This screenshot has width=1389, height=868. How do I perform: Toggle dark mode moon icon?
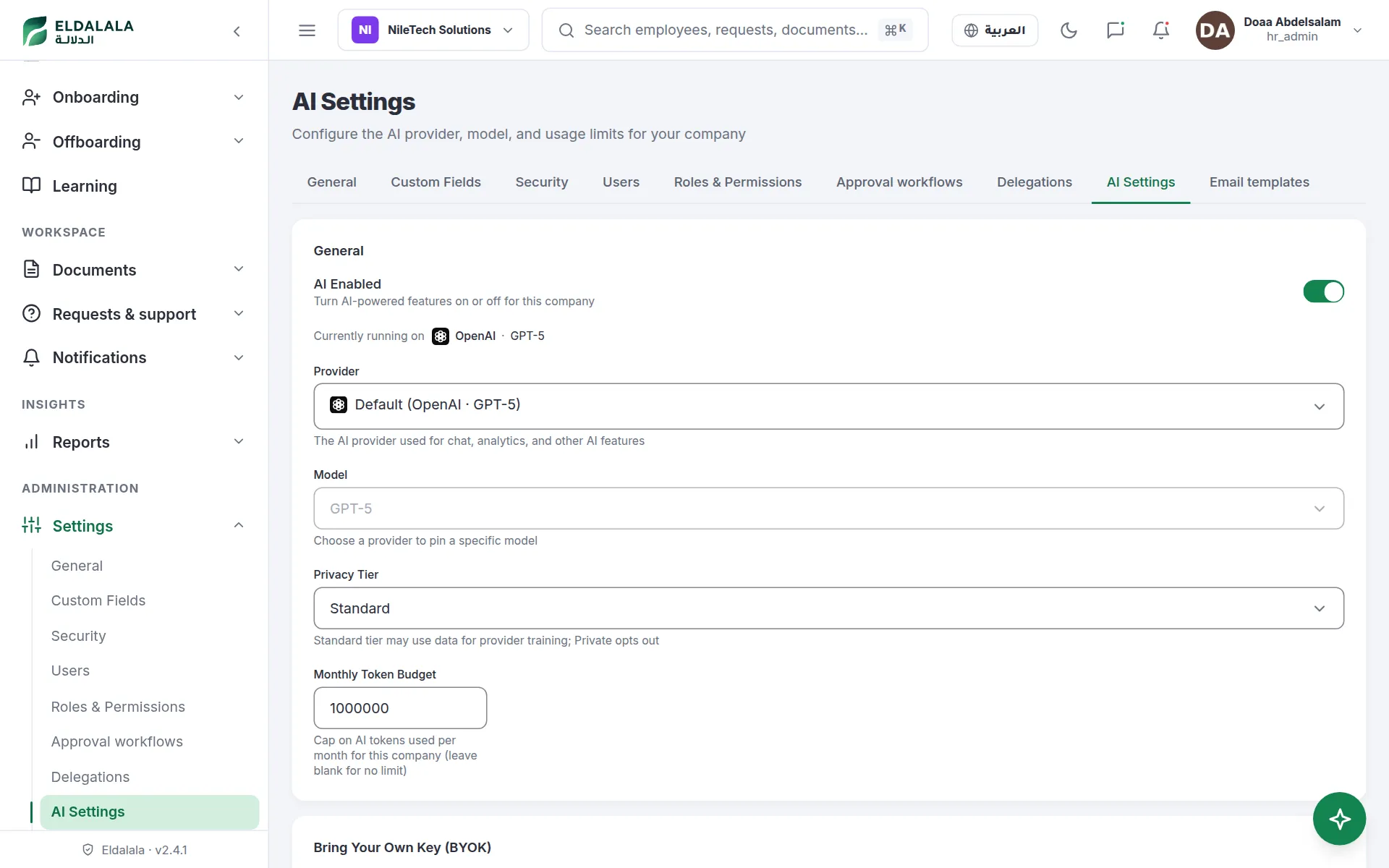click(x=1069, y=30)
